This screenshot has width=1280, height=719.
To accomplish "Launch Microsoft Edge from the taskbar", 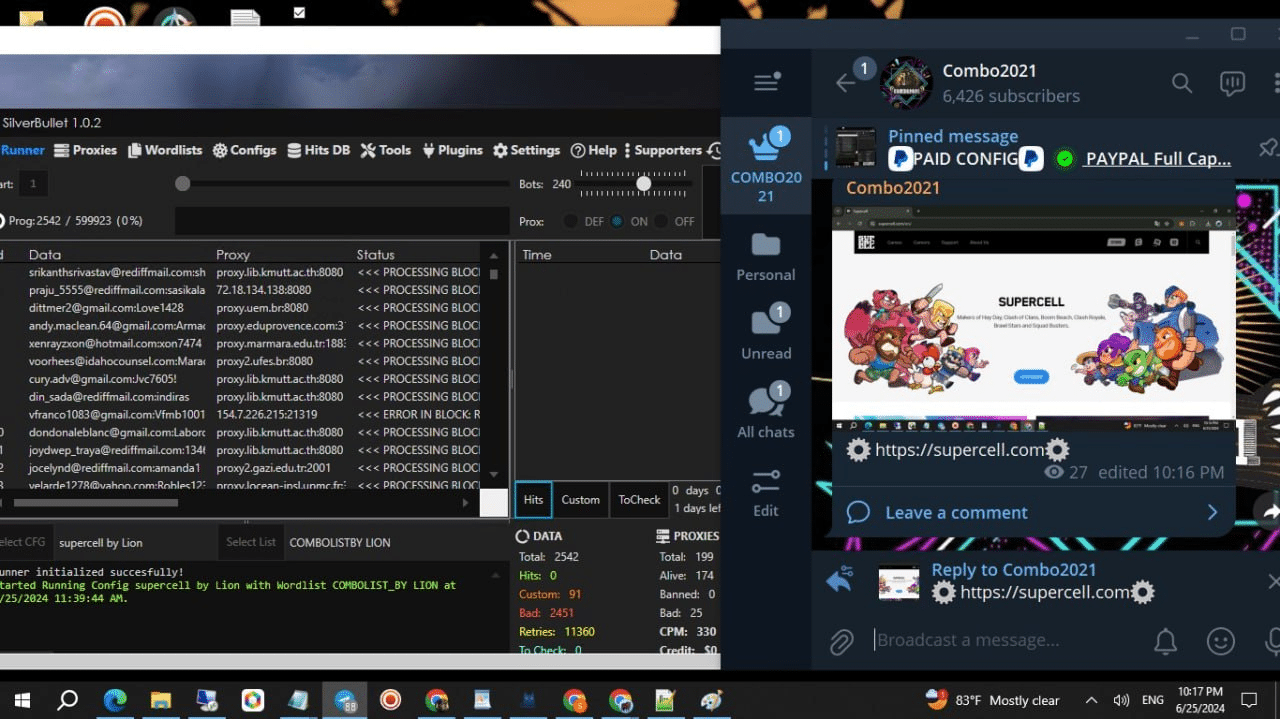I will 115,700.
